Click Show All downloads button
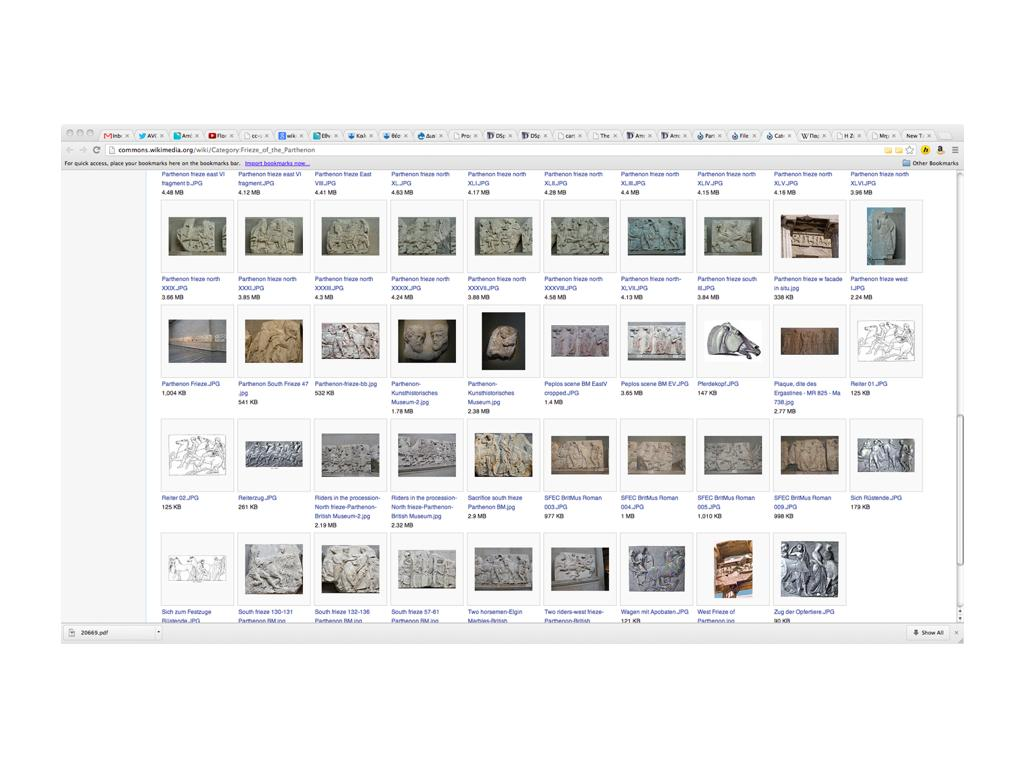Image resolution: width=1024 pixels, height=768 pixels. [x=928, y=633]
